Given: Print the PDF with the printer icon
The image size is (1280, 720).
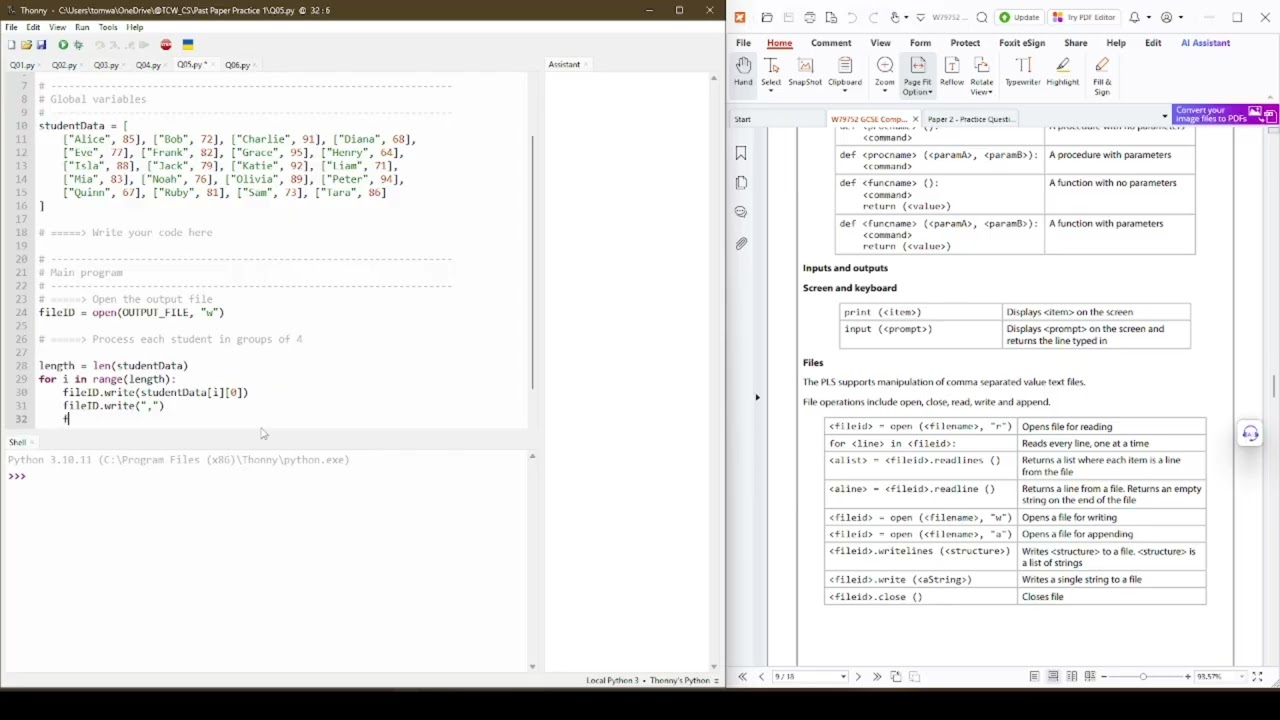Looking at the screenshot, I should pyautogui.click(x=810, y=17).
